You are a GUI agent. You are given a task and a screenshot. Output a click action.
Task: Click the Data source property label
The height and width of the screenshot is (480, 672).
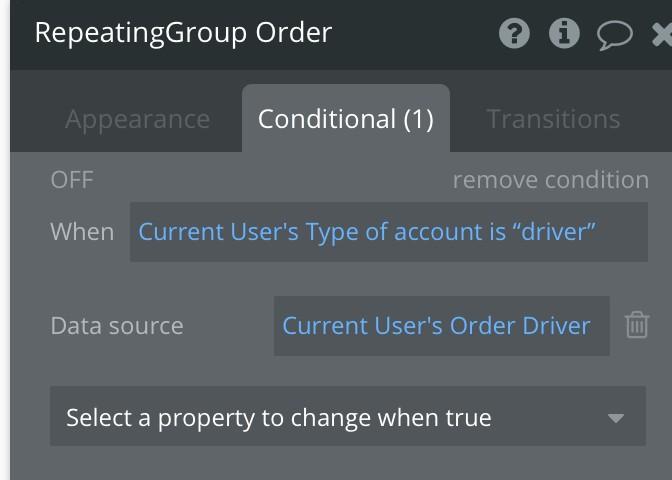tap(117, 326)
